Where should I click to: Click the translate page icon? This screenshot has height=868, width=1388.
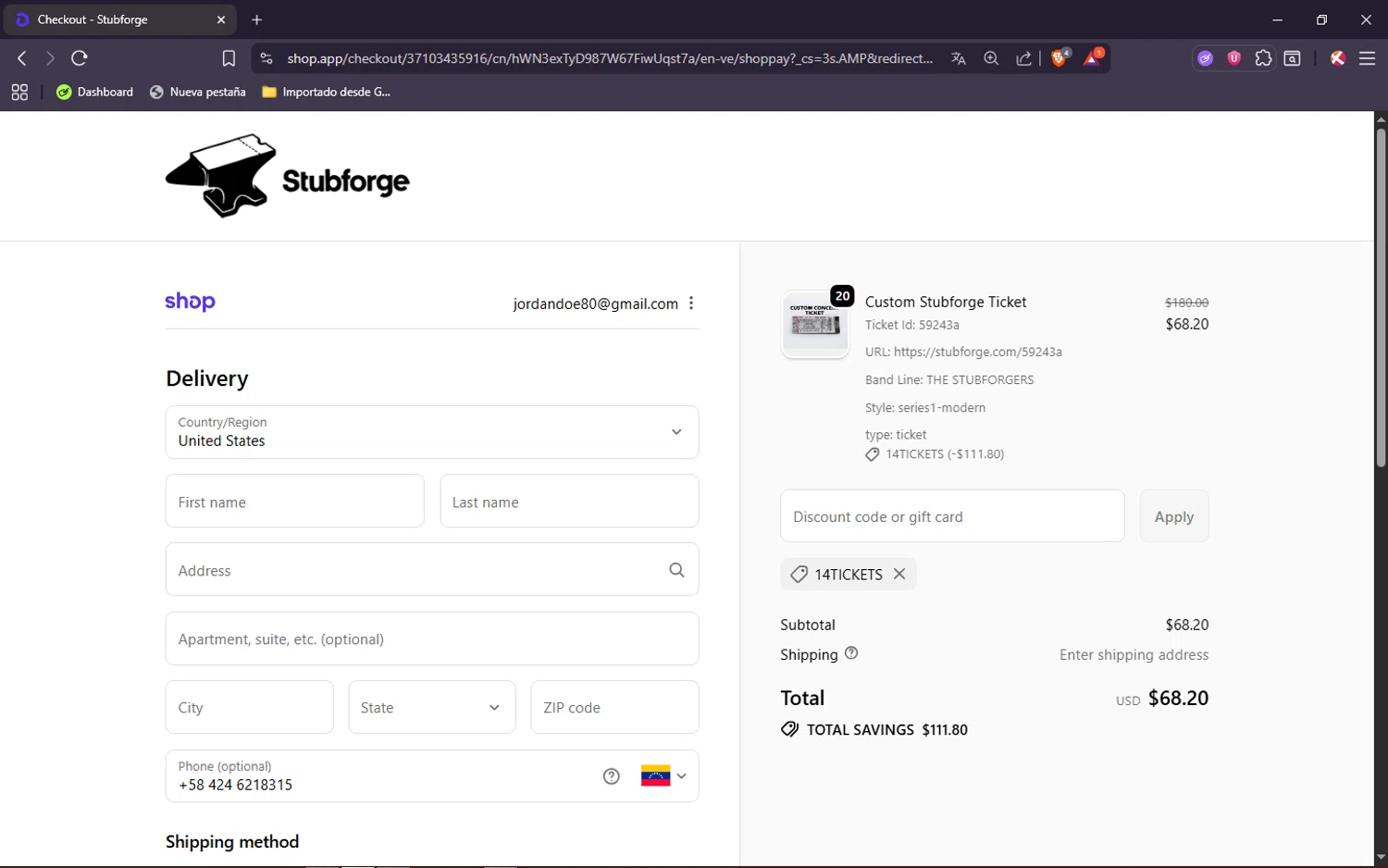pos(959,58)
